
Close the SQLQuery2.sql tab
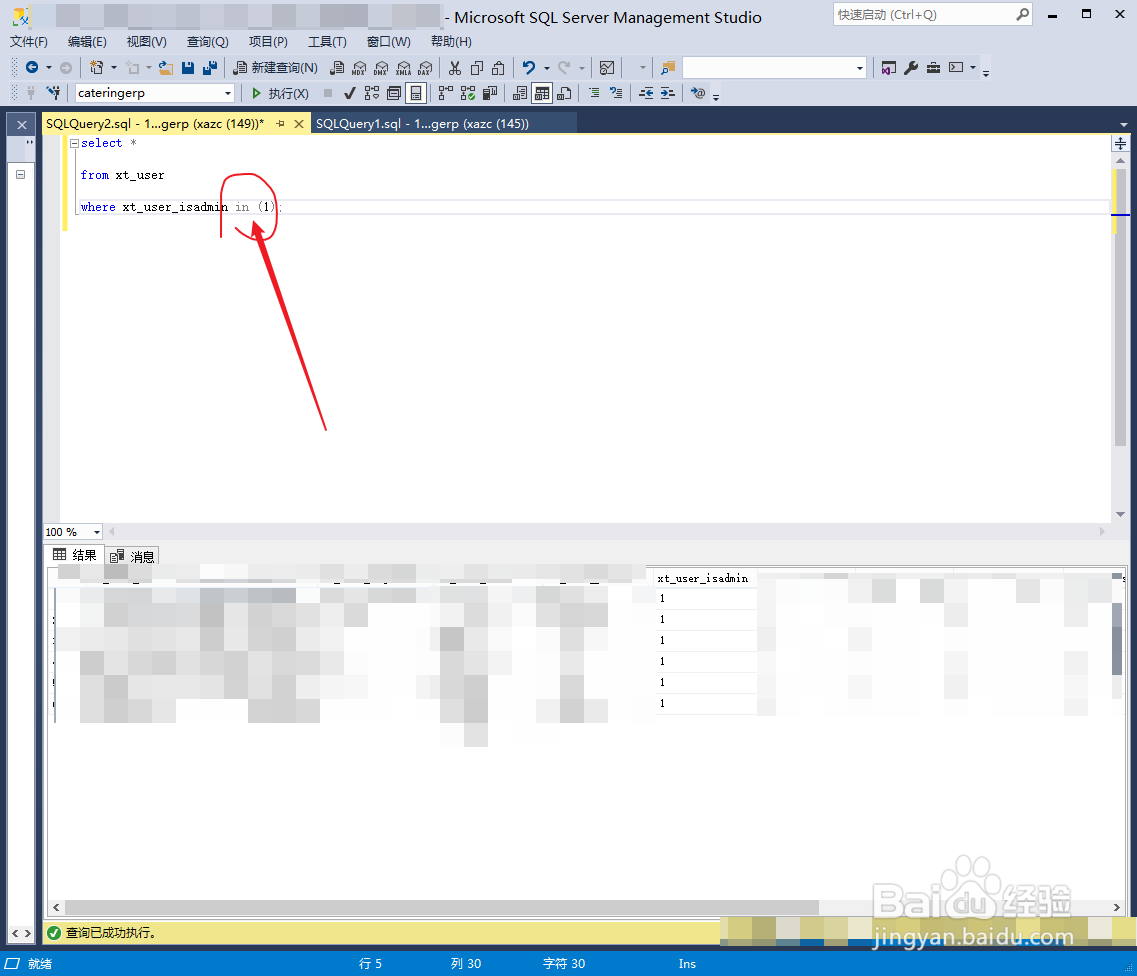299,124
